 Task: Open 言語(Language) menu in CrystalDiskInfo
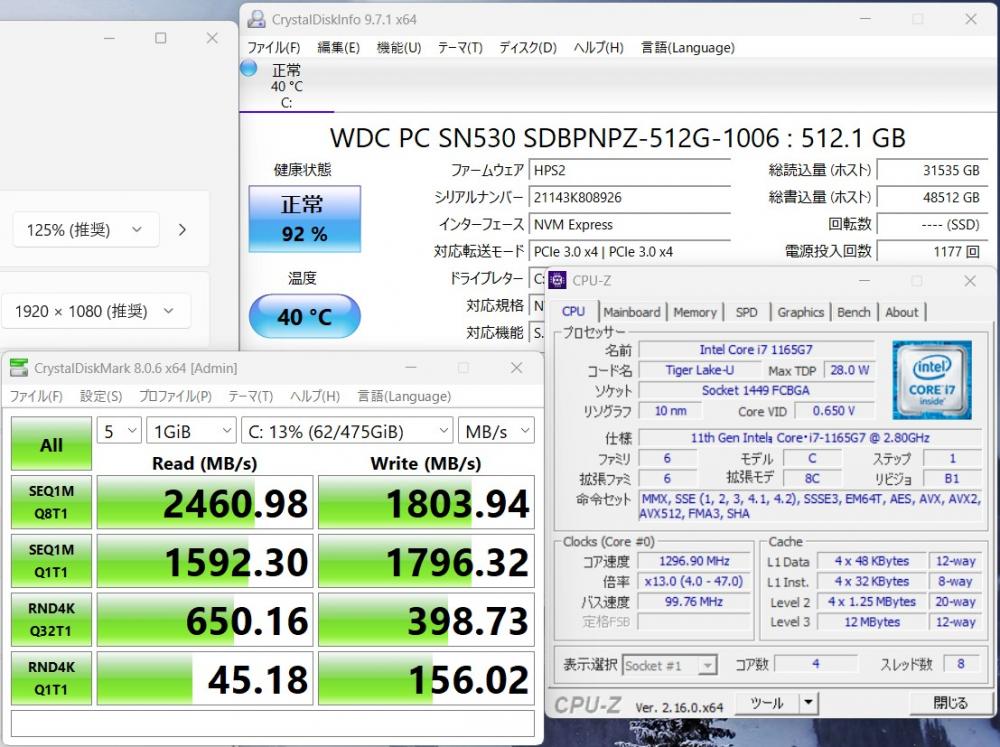(x=688, y=48)
